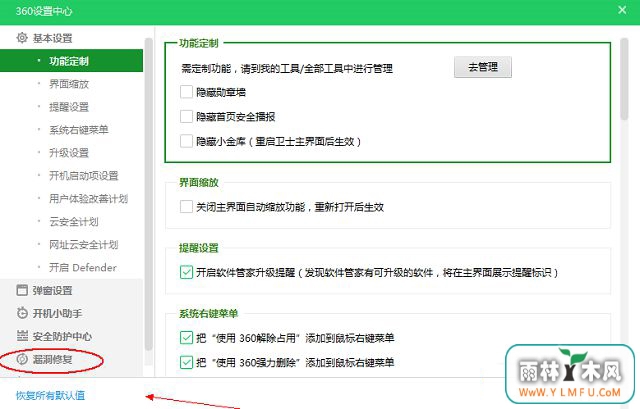Click the 界面缩放 section heading
The image size is (640, 409).
pyautogui.click(x=199, y=182)
